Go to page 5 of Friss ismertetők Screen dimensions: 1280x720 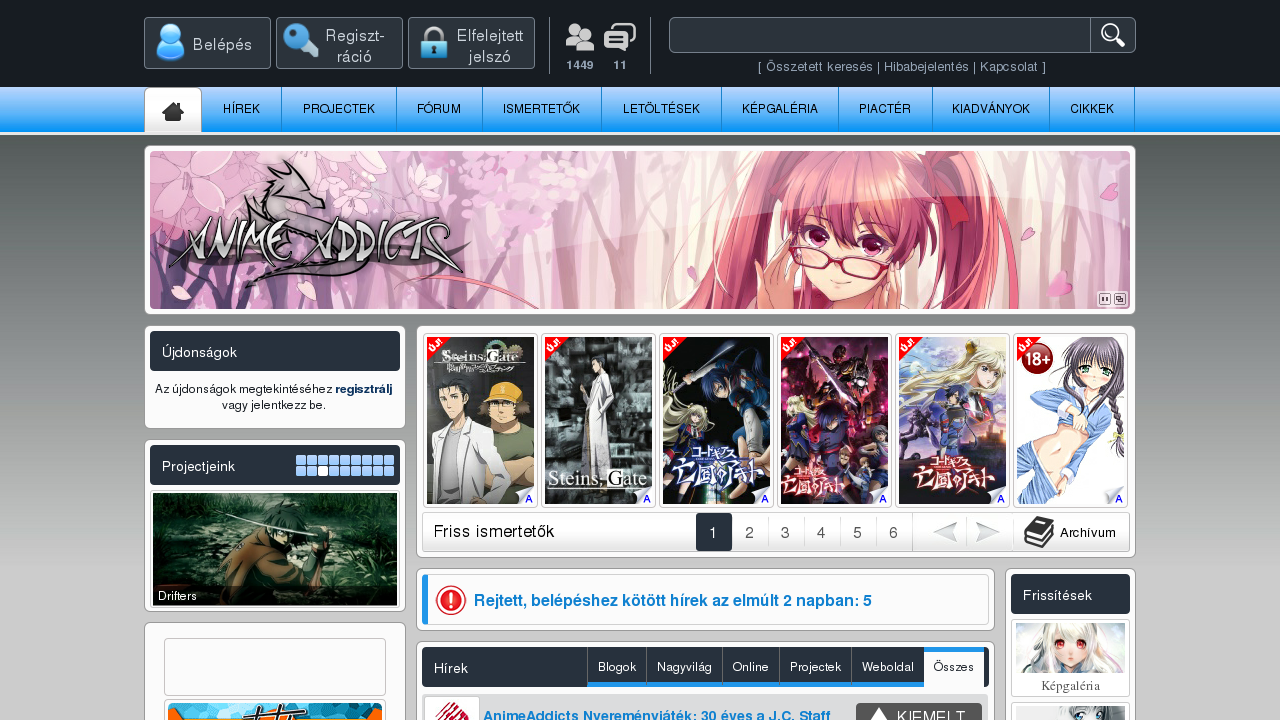pyautogui.click(x=858, y=532)
